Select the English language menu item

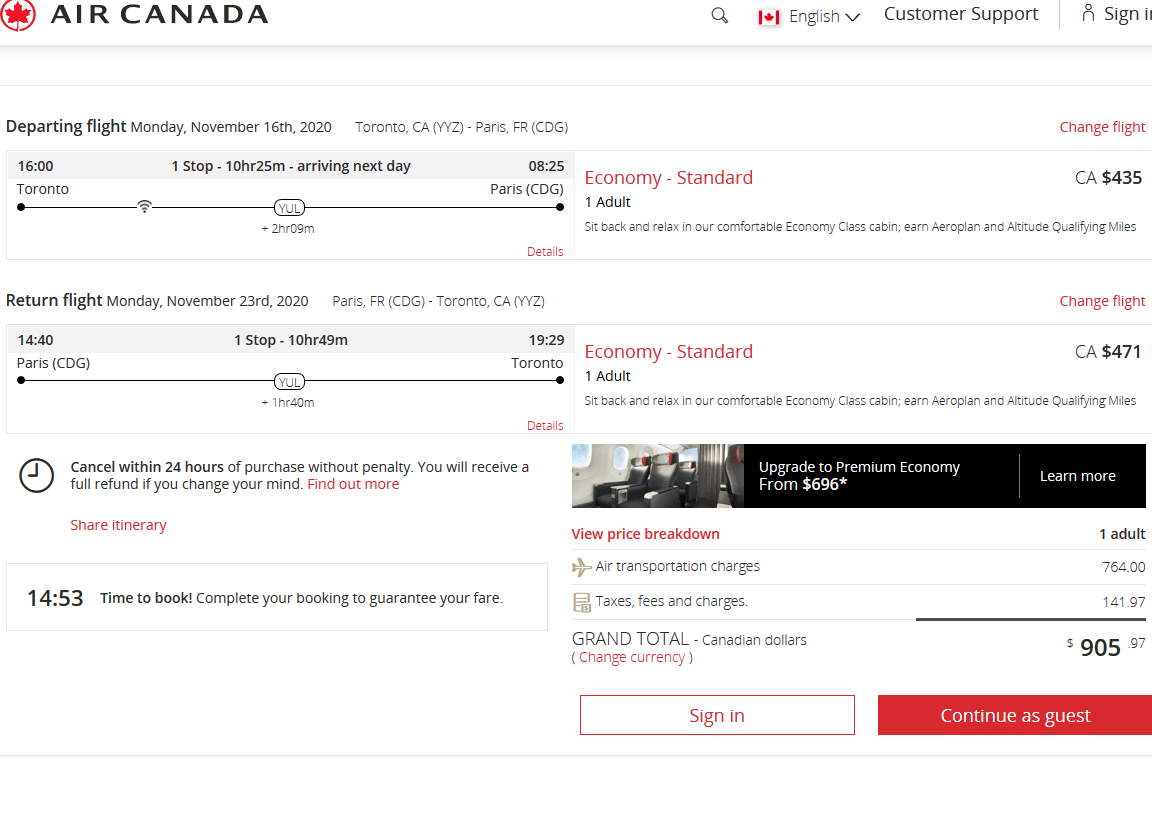[x=816, y=16]
